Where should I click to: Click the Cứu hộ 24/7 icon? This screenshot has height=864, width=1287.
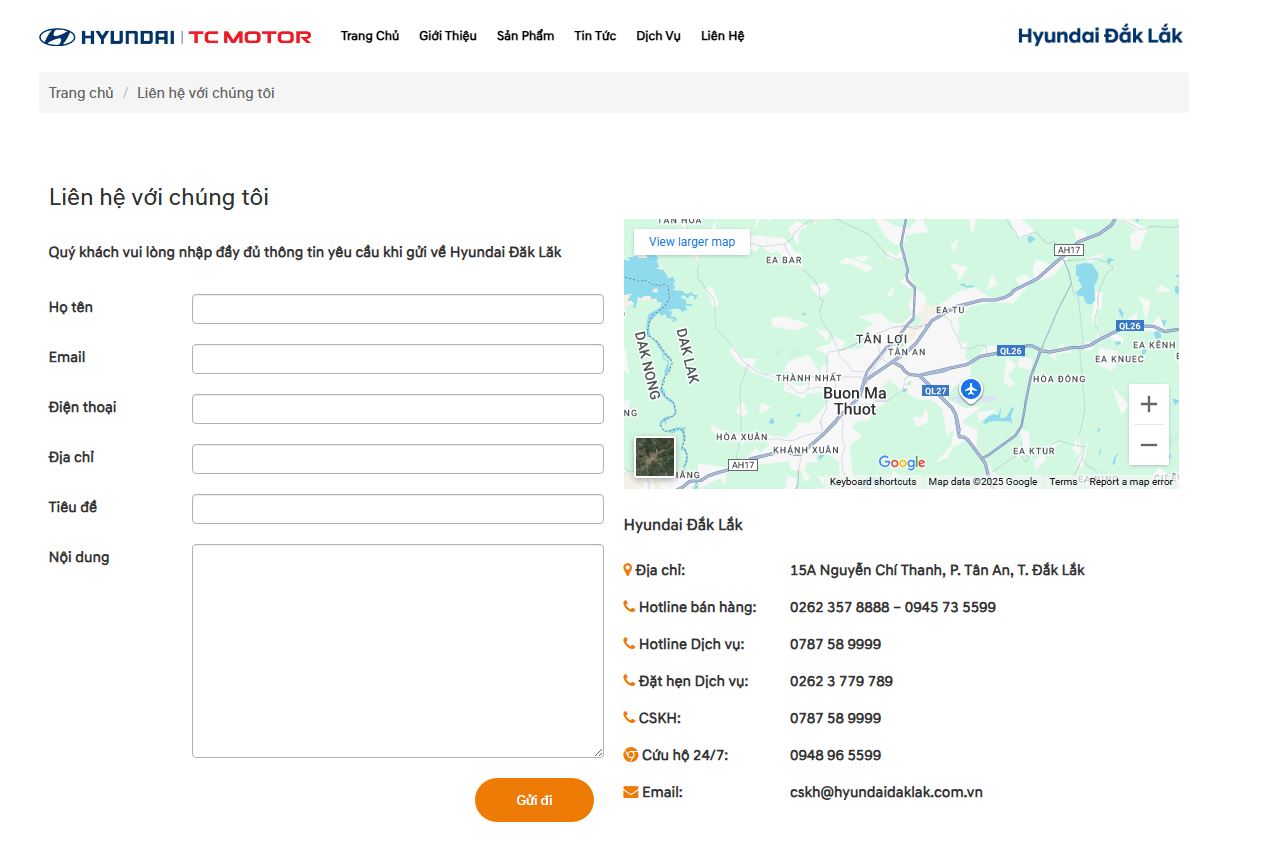pos(630,755)
